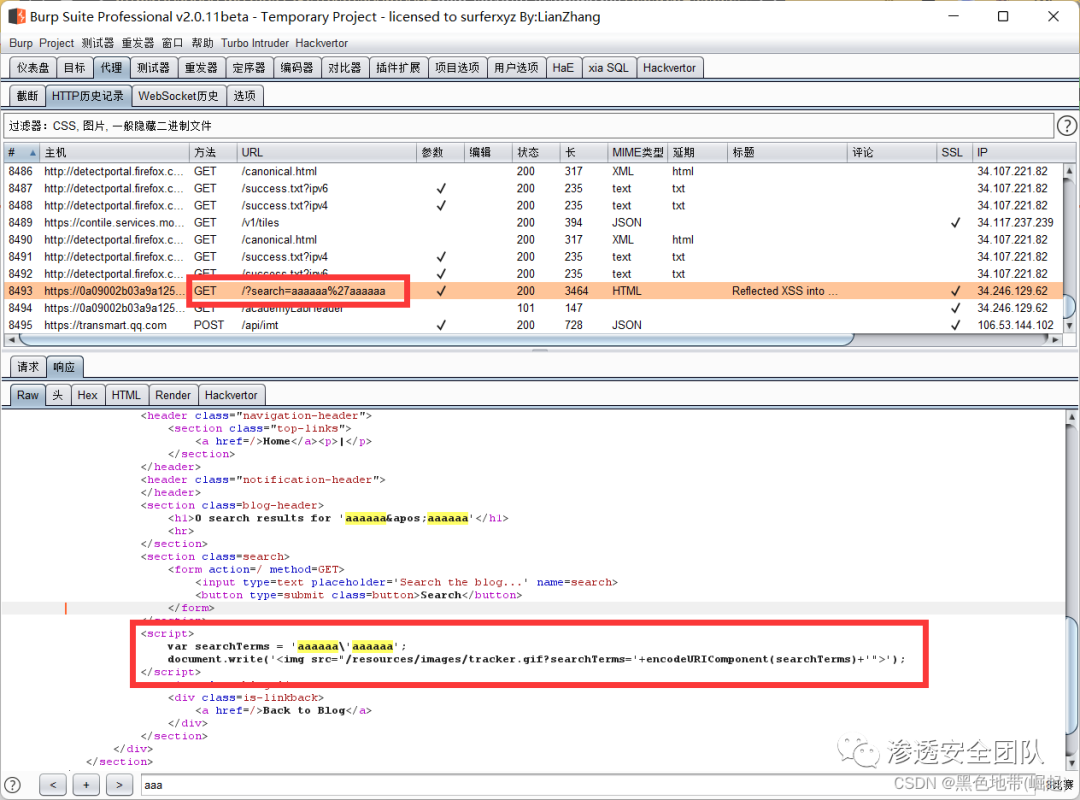Switch to the 重发器 tab
Screen dimensions: 1080x800
[x=201, y=68]
